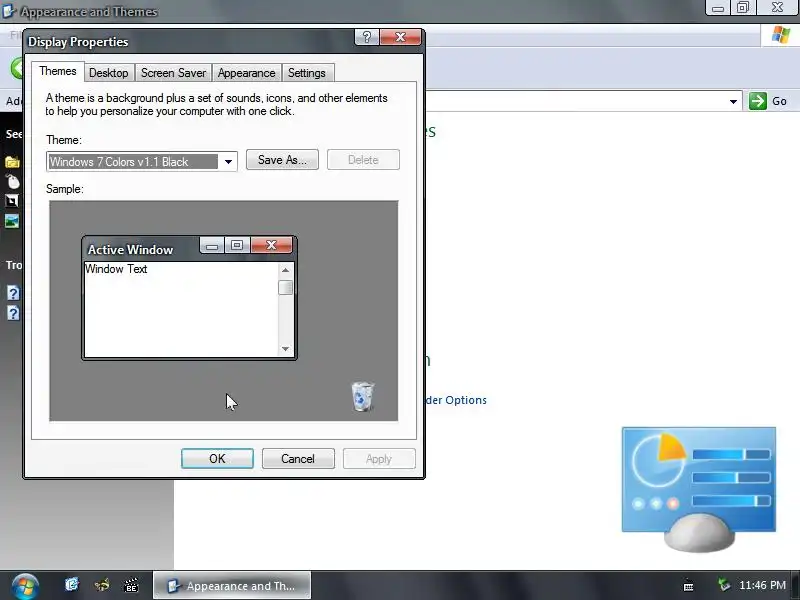Open the Folder Options link
The height and width of the screenshot is (600, 800).
456,400
